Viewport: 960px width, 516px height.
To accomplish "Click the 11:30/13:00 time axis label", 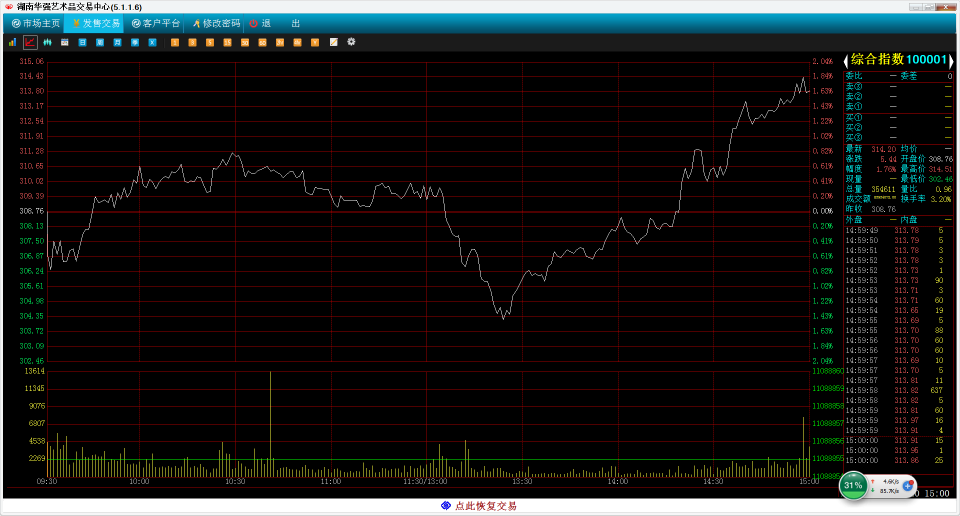I will tap(425, 482).
